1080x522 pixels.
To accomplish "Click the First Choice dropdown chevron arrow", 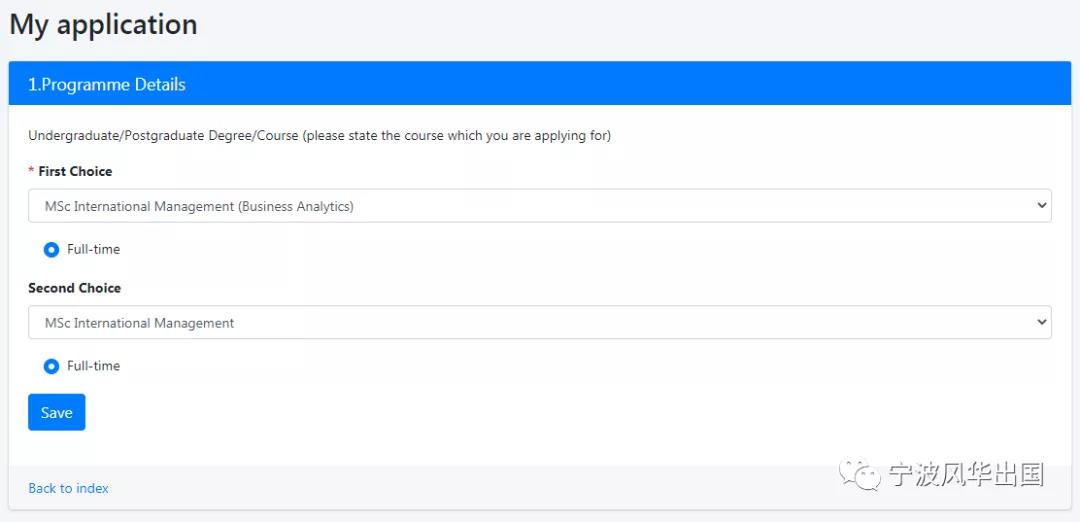I will [x=1041, y=205].
